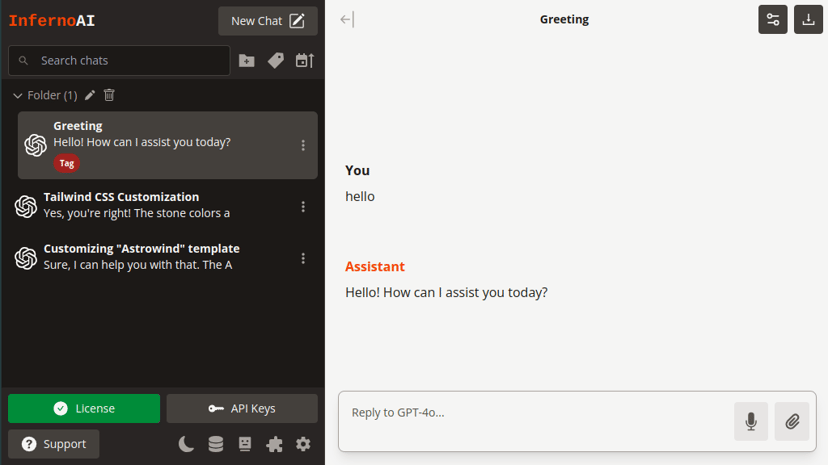
Task: Open options menu for Greeting chat
Action: point(303,145)
